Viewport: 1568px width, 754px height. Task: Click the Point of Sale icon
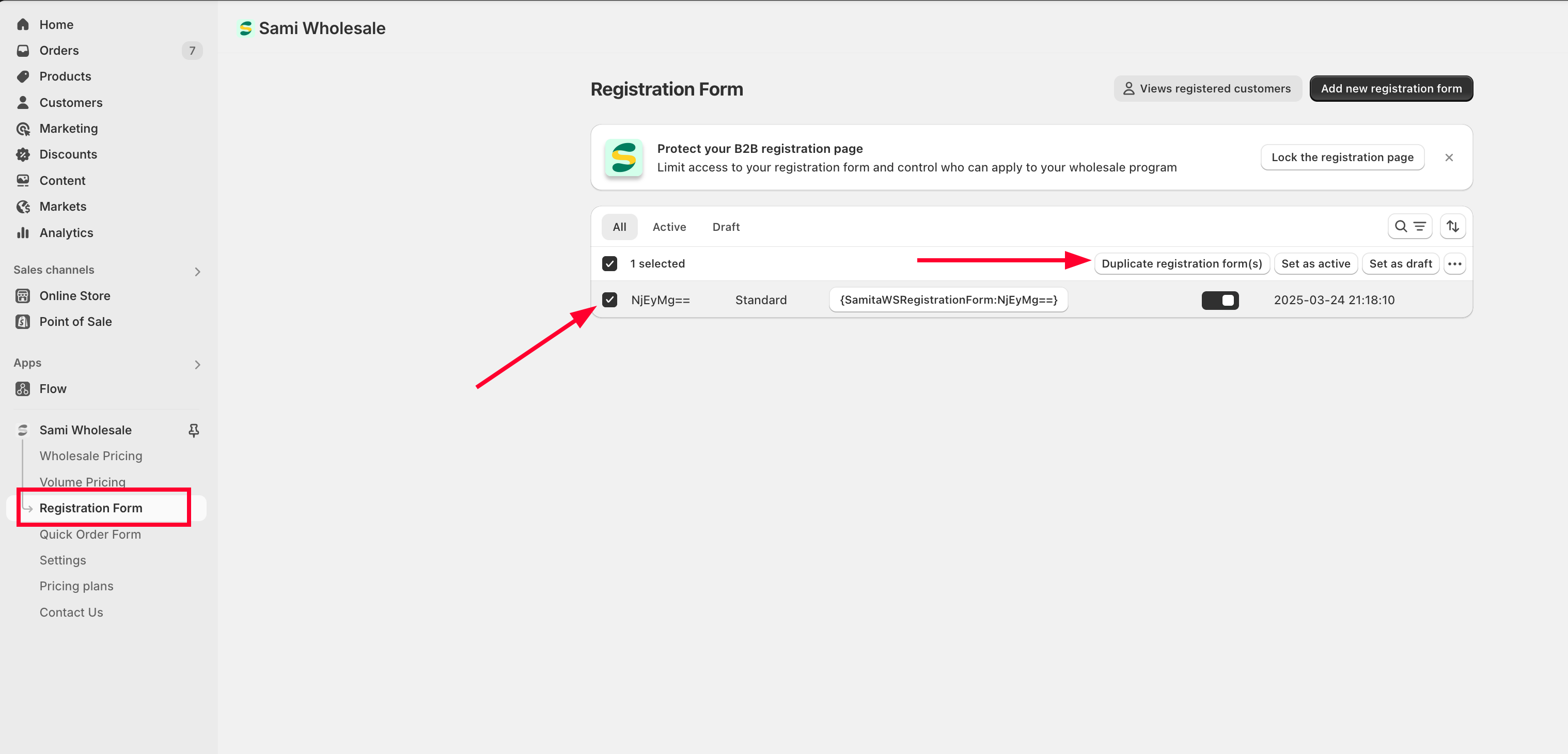tap(23, 322)
